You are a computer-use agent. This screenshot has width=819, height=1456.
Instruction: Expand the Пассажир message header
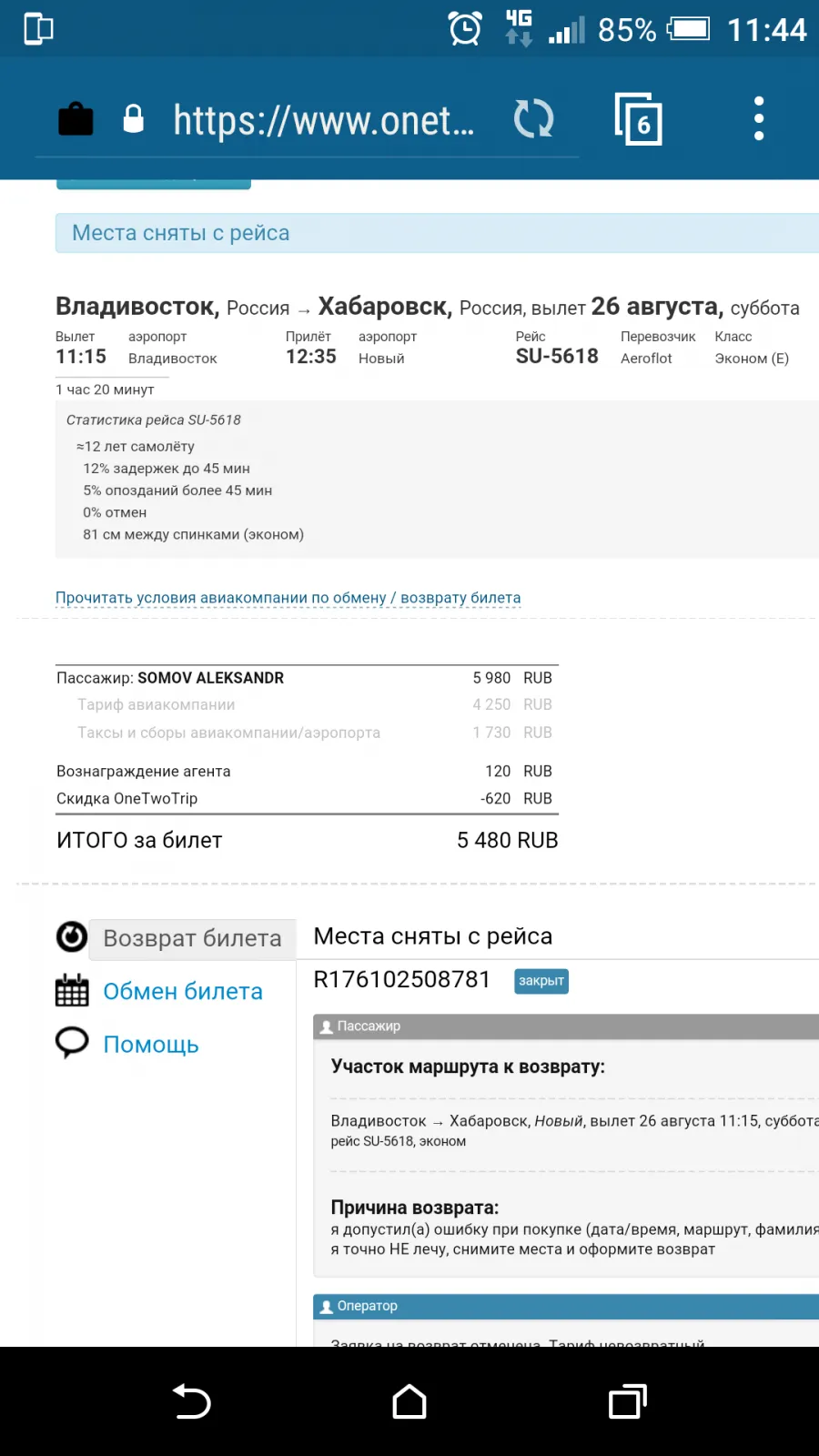[566, 1026]
